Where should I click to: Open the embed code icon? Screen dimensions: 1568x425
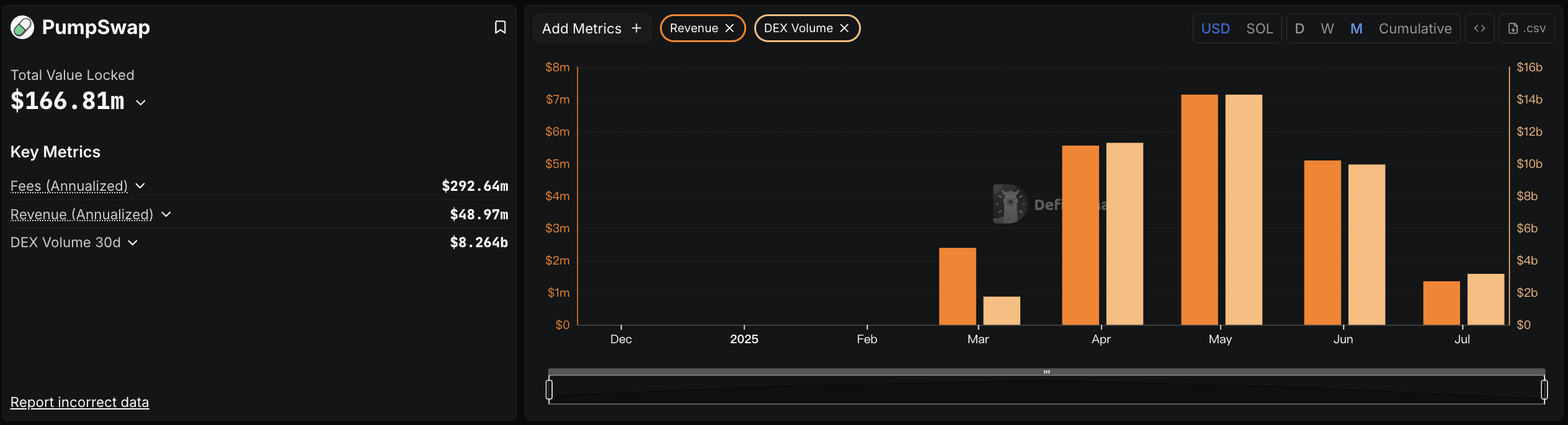click(1480, 28)
